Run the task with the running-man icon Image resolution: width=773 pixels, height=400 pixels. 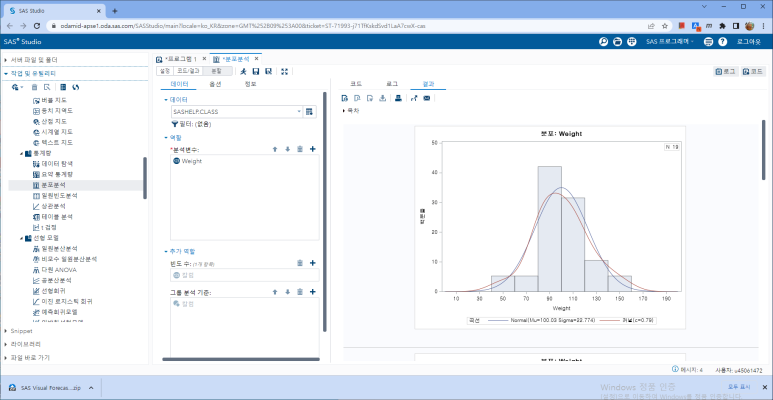click(x=243, y=72)
